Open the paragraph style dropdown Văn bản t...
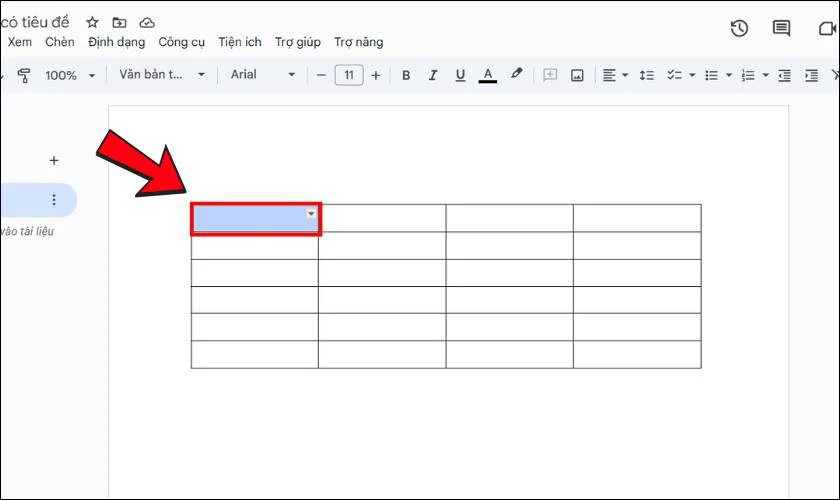 pos(162,74)
